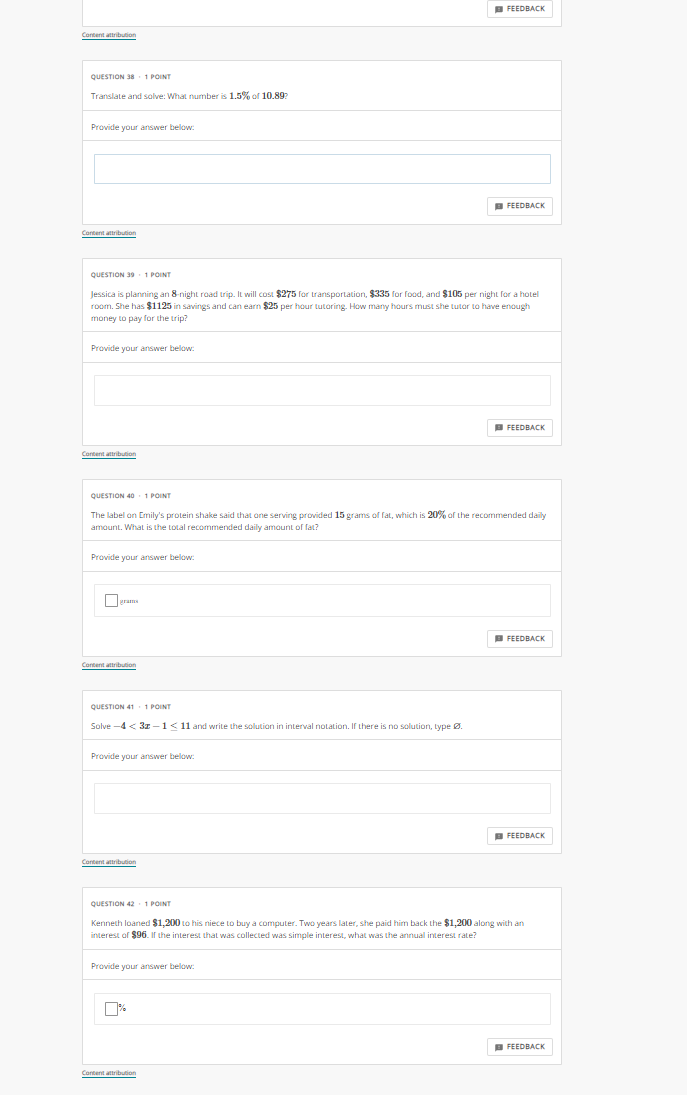Click the Jessica road trip question text
This screenshot has width=687, height=1095.
pyautogui.click(x=314, y=306)
